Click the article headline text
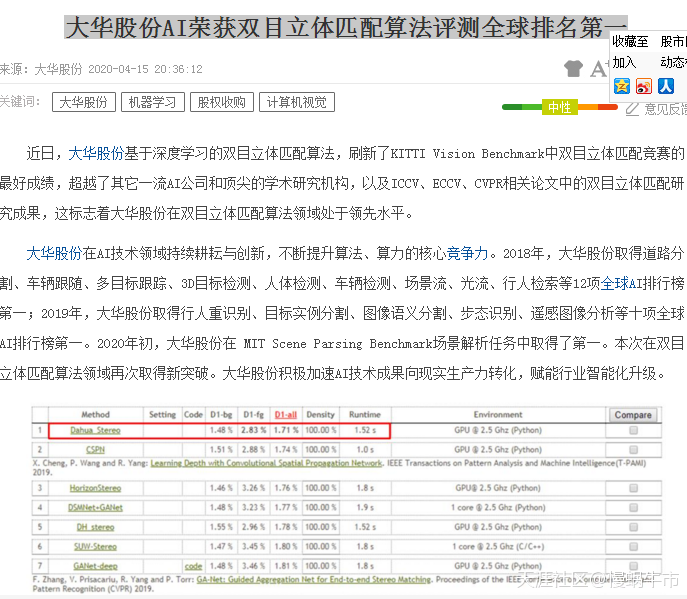Viewport: 687px width, 599px height. tap(346, 27)
